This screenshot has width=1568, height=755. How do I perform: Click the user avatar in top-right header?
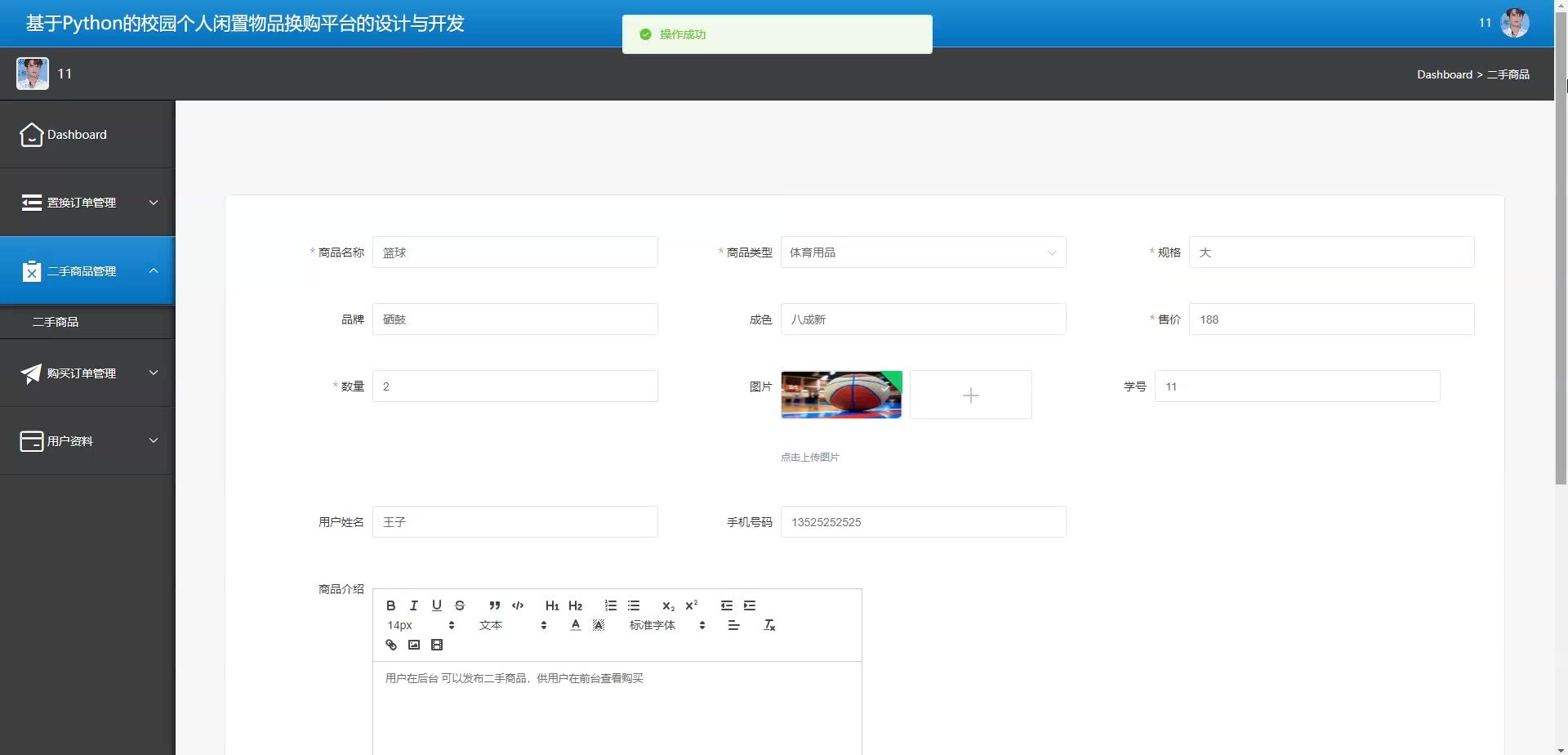tap(1515, 23)
